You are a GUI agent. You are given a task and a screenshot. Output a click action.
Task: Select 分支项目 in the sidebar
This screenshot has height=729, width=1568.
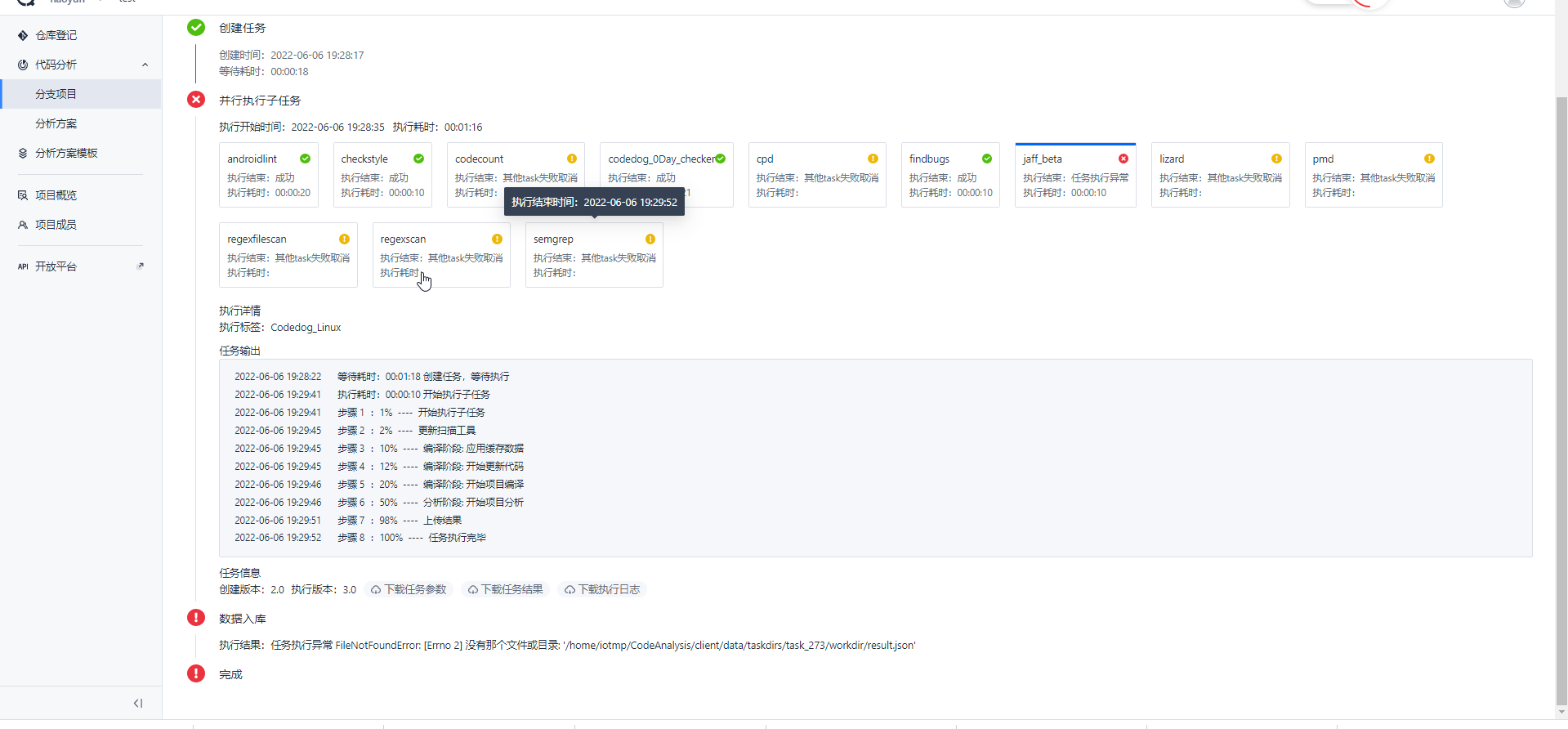[x=81, y=94]
